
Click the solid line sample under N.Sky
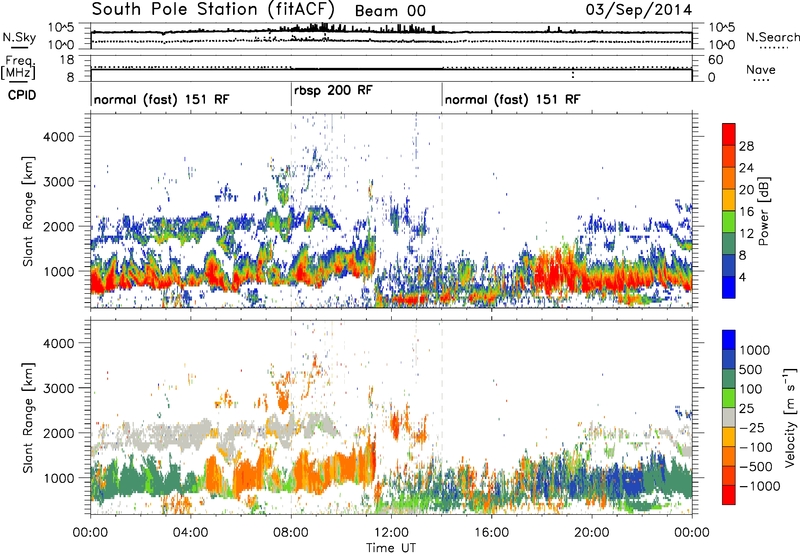coord(20,47)
